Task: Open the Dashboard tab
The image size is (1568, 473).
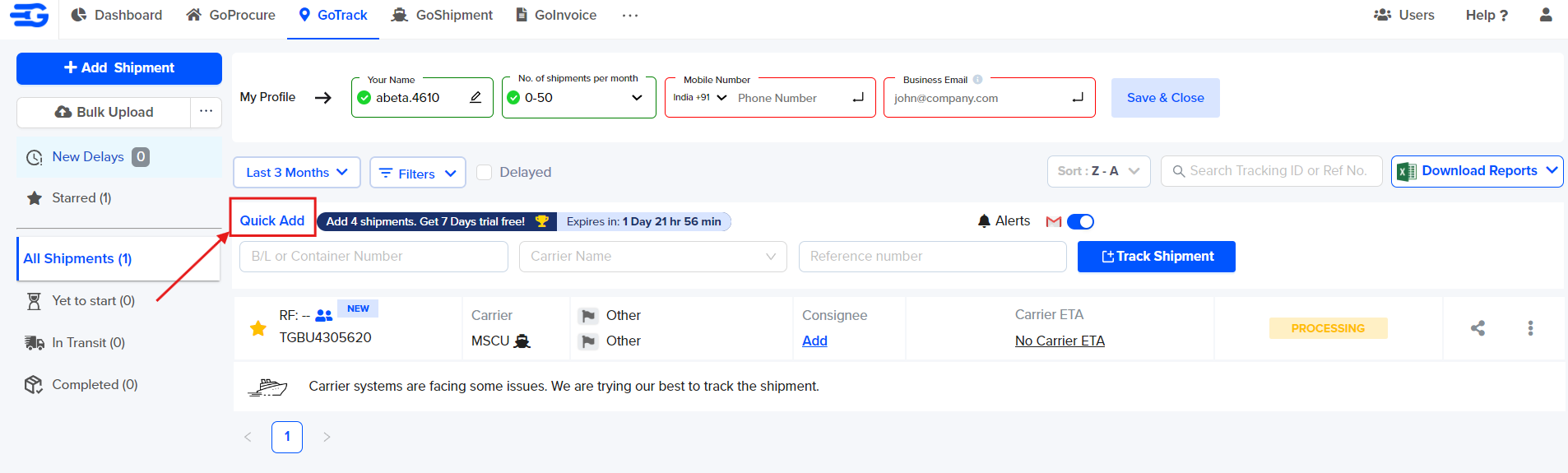Action: 117,15
